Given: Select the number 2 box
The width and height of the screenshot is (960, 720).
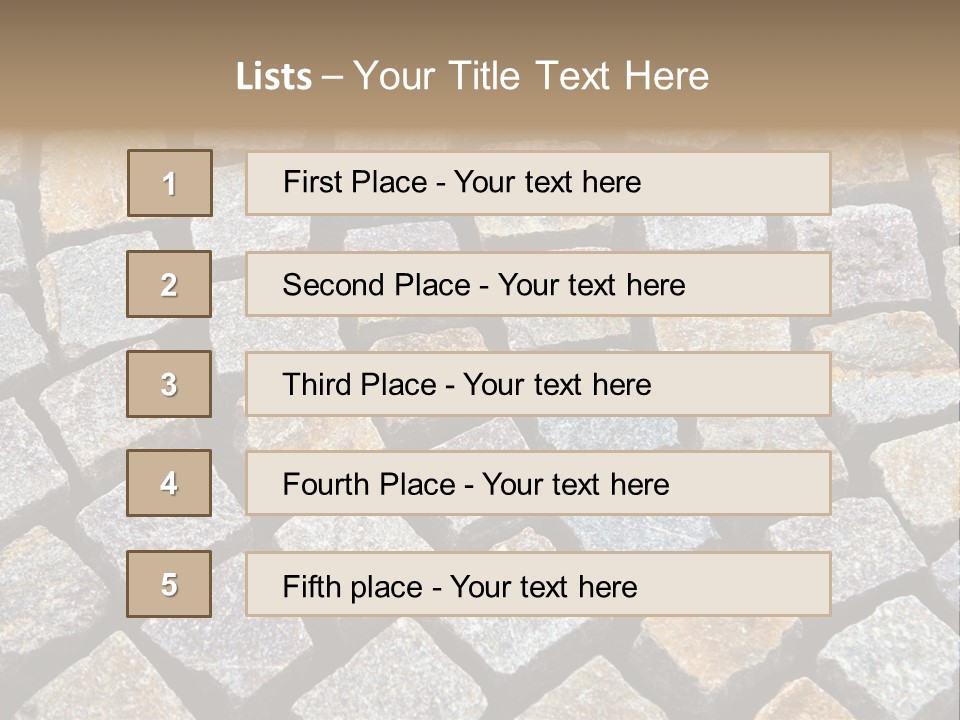Looking at the screenshot, I should (169, 284).
